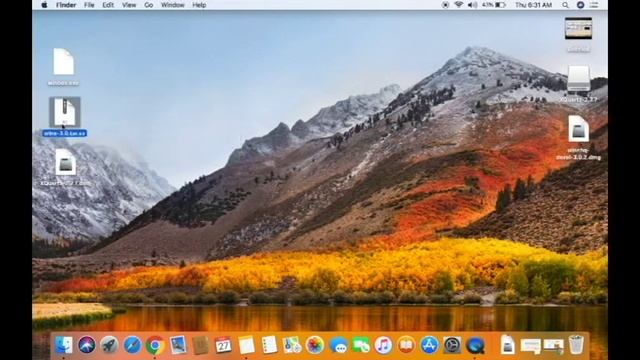Screen dimensions: 640x360
Task: Open Contacts book icon in Dock
Action: pyautogui.click(x=201, y=345)
